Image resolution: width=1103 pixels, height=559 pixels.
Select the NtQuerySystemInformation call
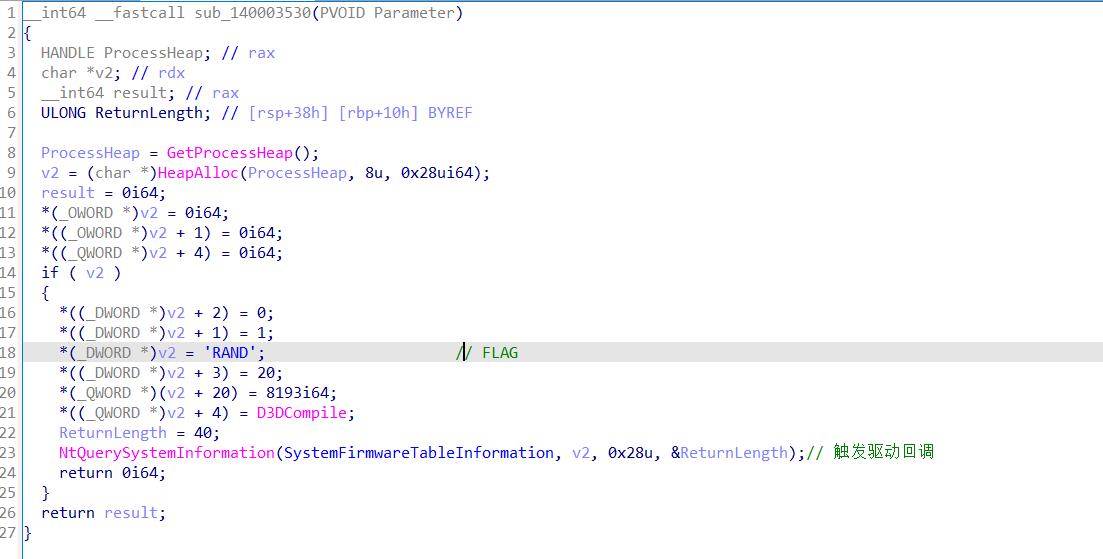[x=166, y=453]
